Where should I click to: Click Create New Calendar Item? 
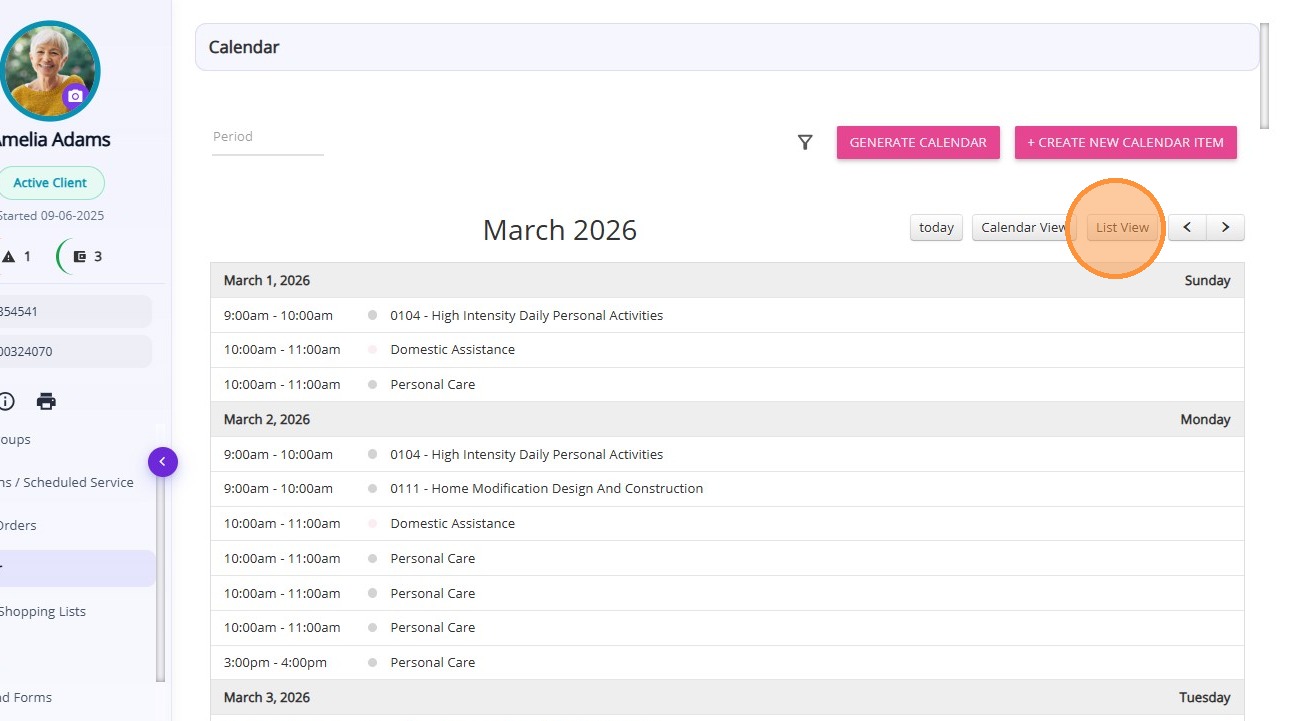coord(1125,143)
